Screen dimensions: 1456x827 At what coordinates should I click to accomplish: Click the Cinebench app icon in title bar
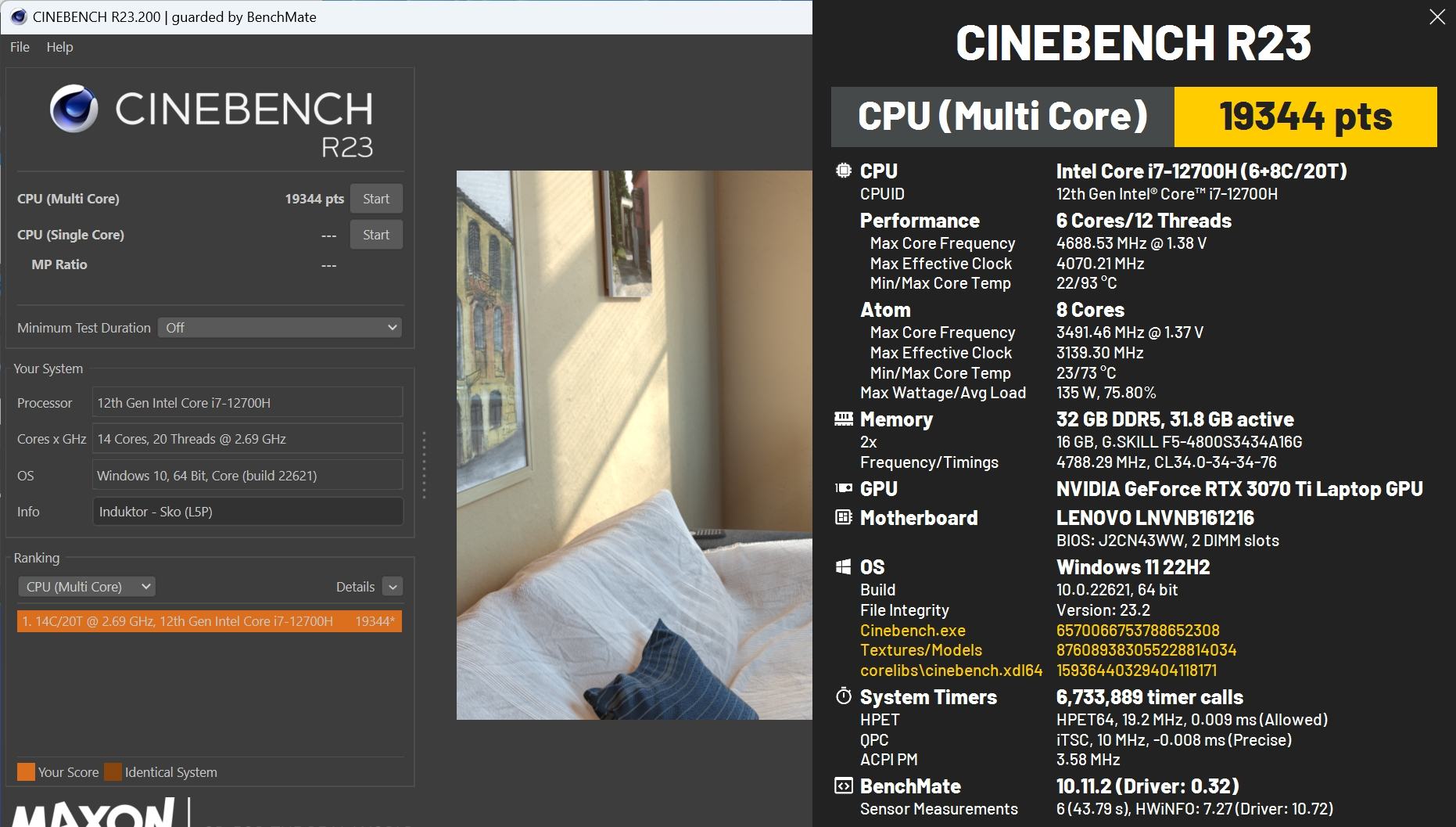[x=18, y=16]
